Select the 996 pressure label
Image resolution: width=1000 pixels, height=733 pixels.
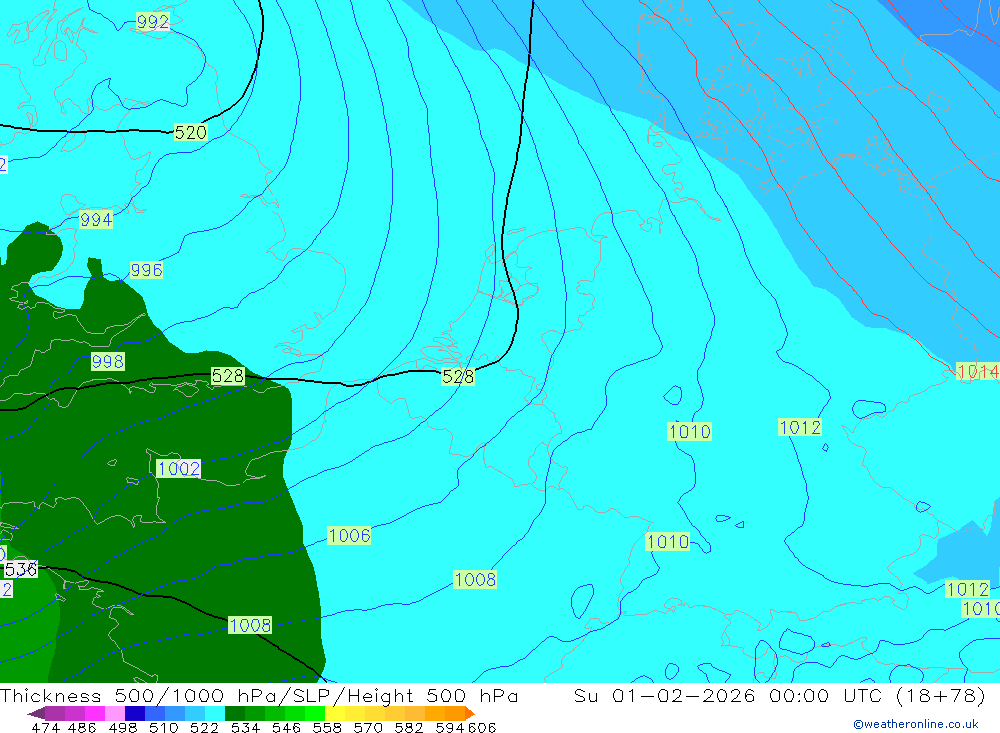point(146,270)
